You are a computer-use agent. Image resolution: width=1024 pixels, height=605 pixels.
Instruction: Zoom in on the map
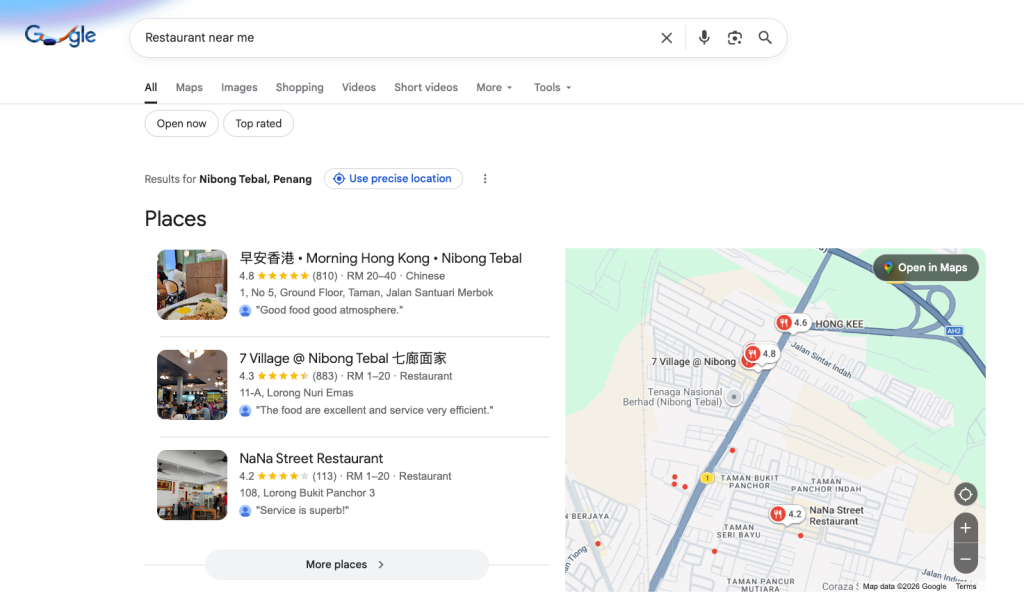point(965,528)
